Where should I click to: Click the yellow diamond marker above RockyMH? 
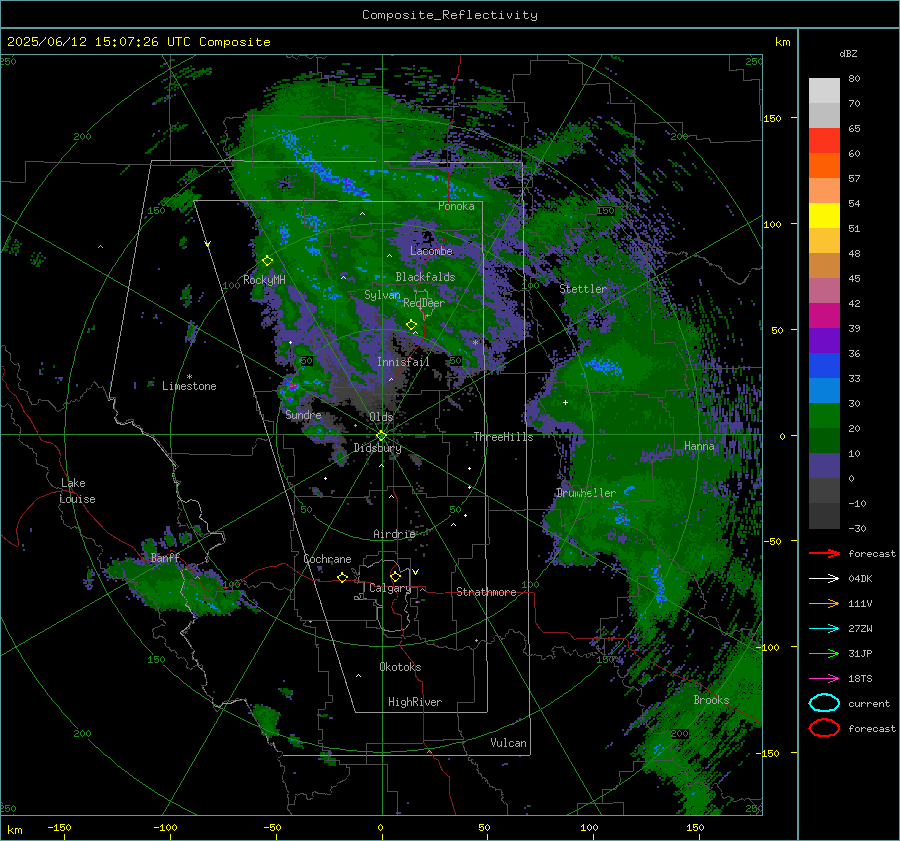pos(267,261)
